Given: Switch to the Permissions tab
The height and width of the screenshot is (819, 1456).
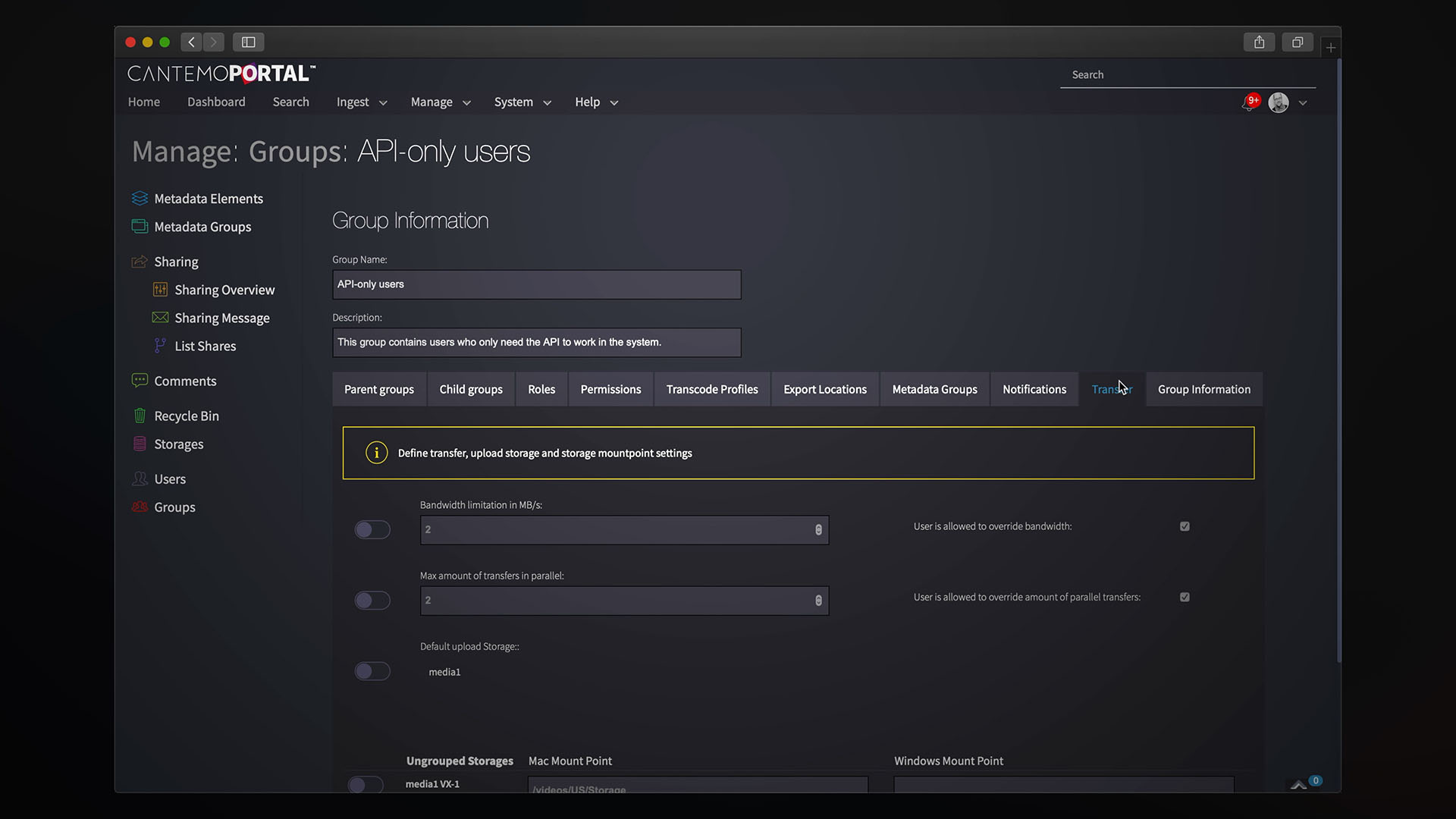Looking at the screenshot, I should (610, 389).
